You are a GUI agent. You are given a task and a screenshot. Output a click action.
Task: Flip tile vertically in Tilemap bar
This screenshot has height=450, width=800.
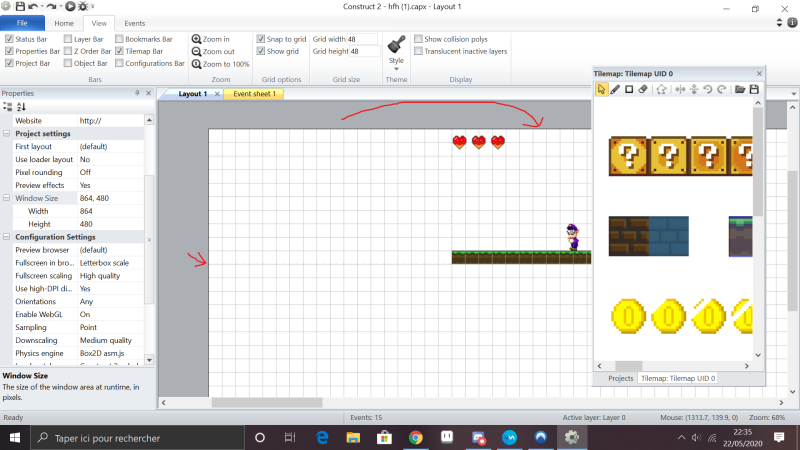click(x=694, y=89)
